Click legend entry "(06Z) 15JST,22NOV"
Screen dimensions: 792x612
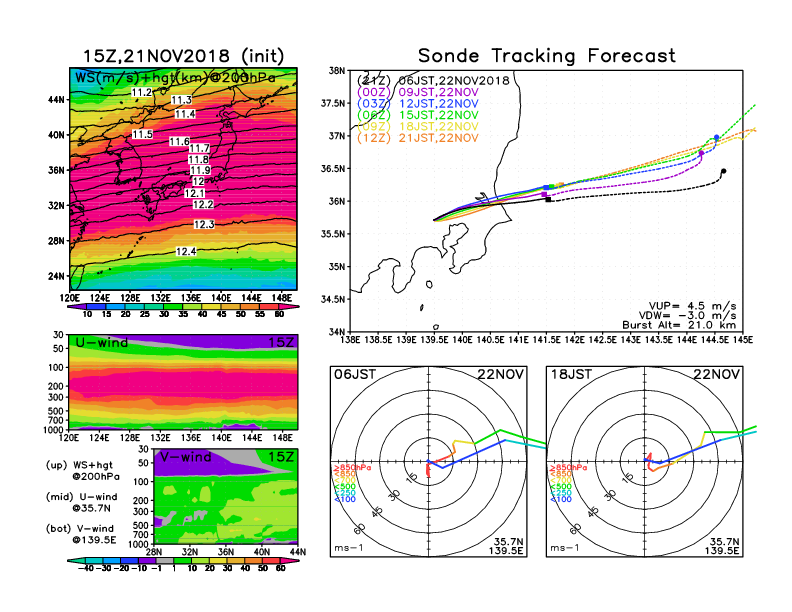pyautogui.click(x=417, y=115)
